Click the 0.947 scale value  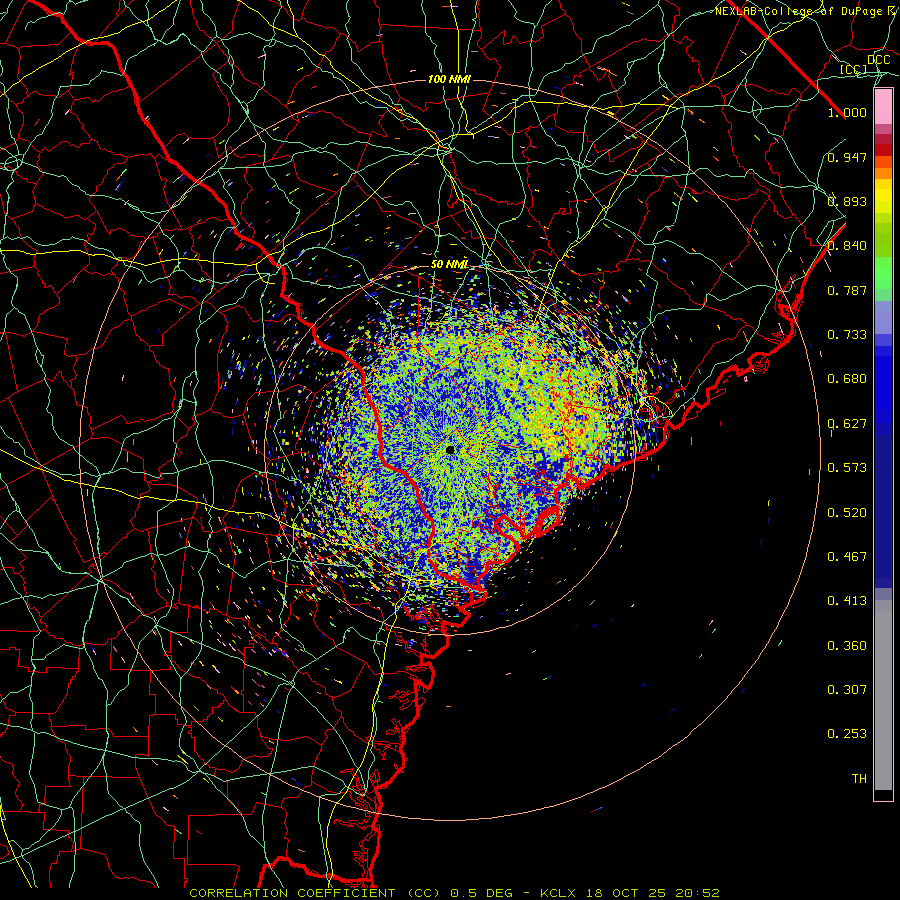pos(847,157)
